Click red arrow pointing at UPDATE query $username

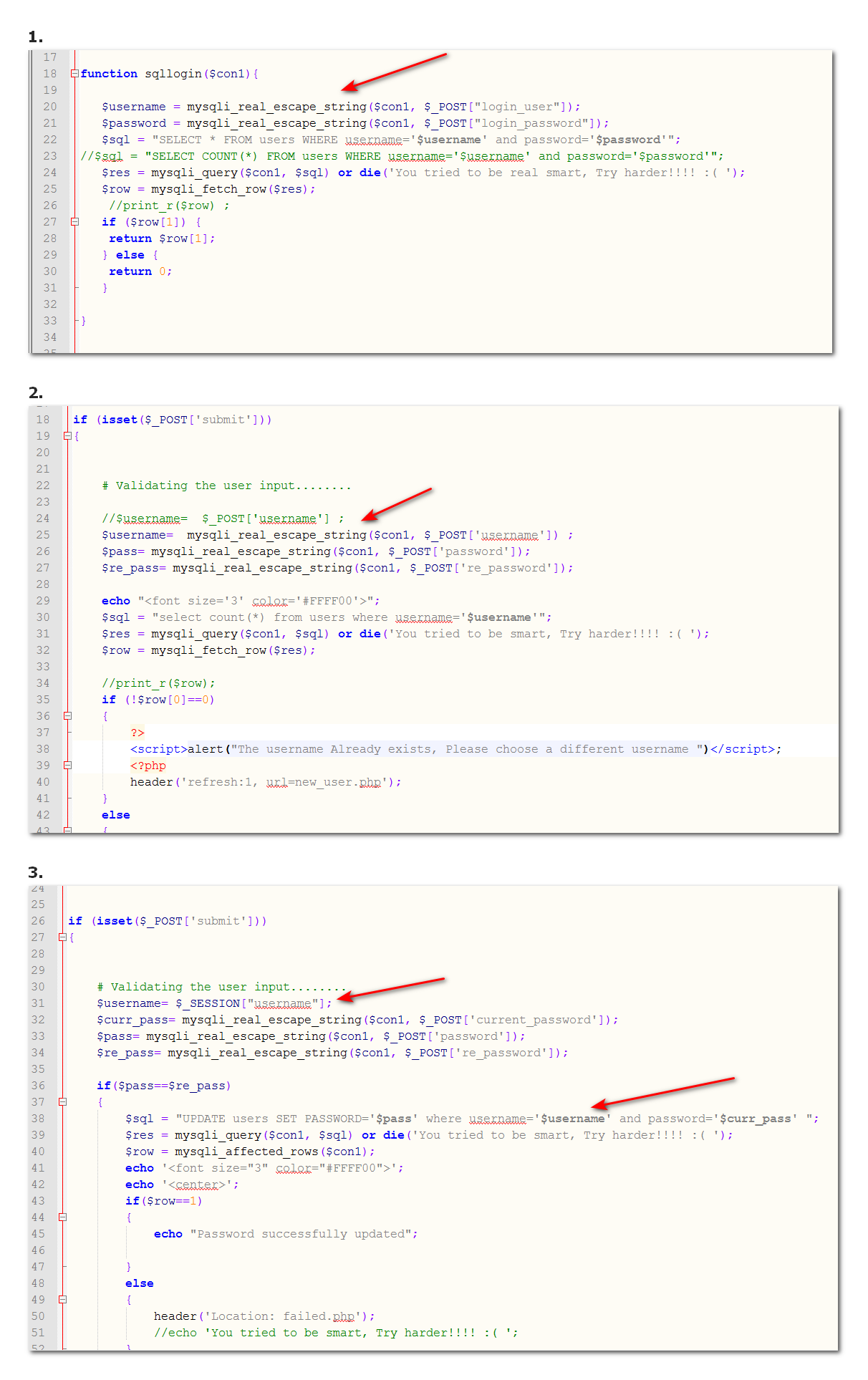(662, 1092)
